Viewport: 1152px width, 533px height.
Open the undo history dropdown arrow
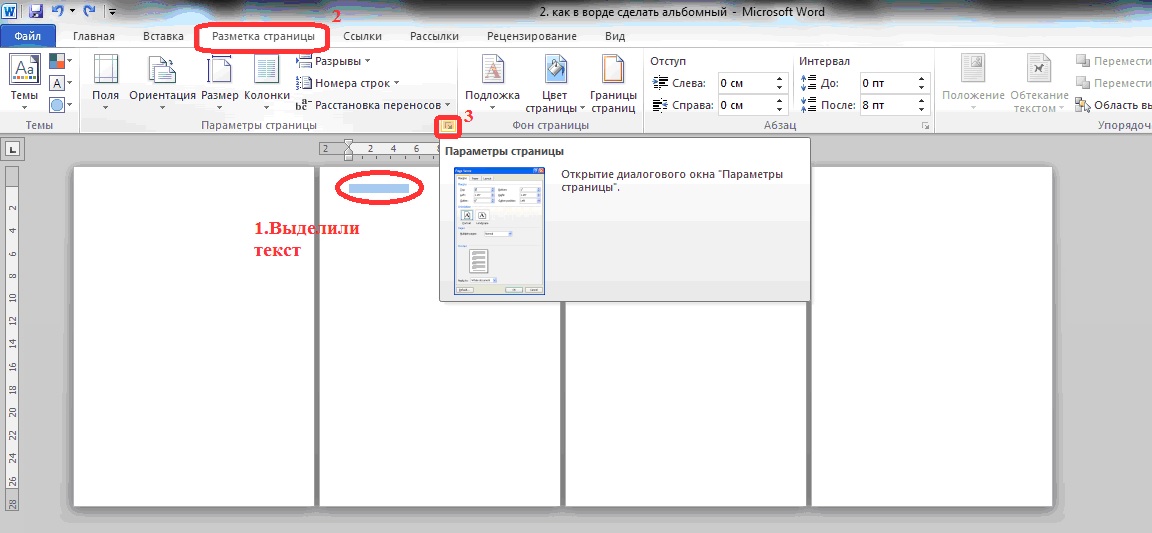point(72,12)
